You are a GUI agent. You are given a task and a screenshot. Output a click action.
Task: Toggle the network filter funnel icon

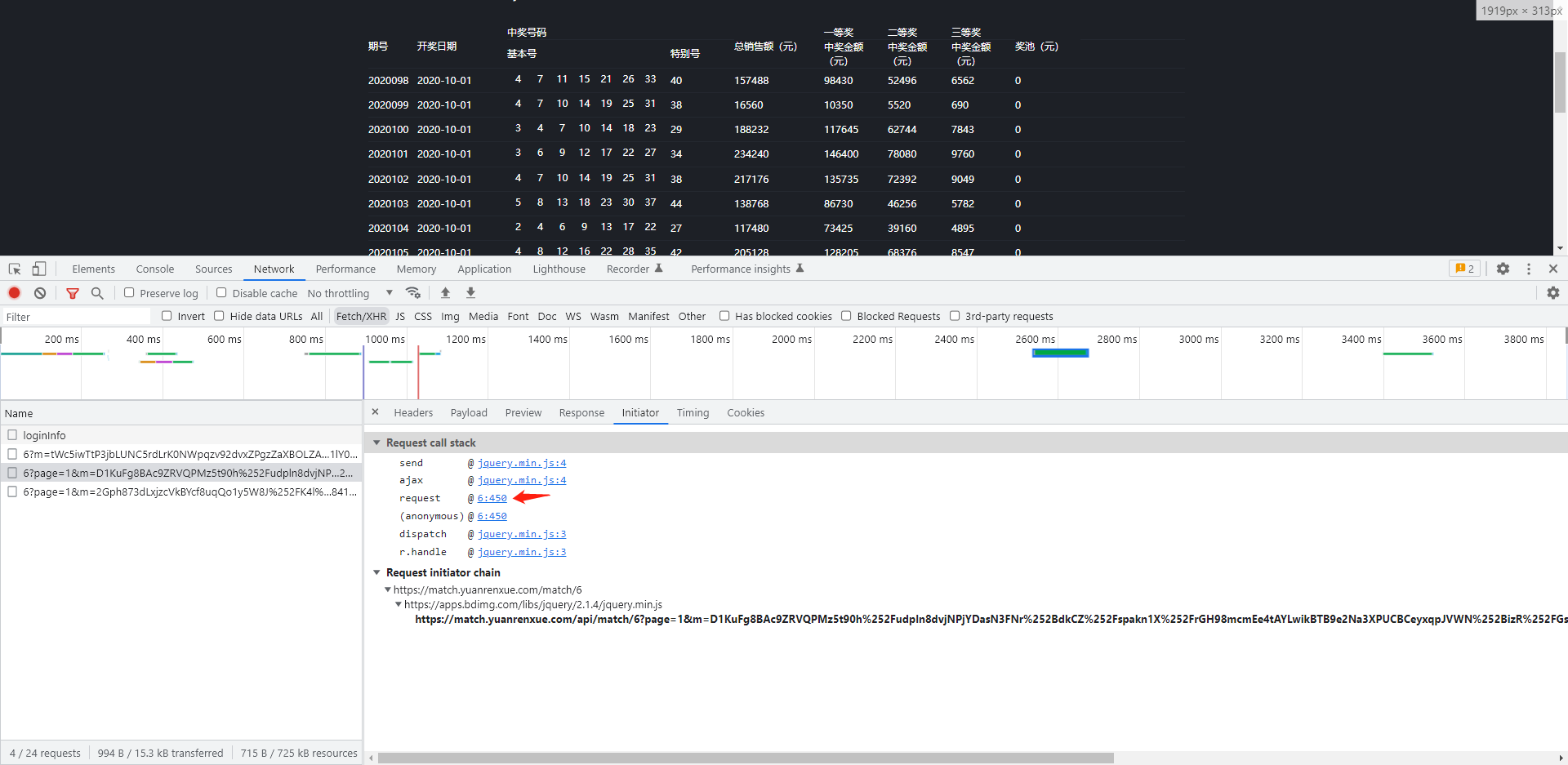click(73, 293)
